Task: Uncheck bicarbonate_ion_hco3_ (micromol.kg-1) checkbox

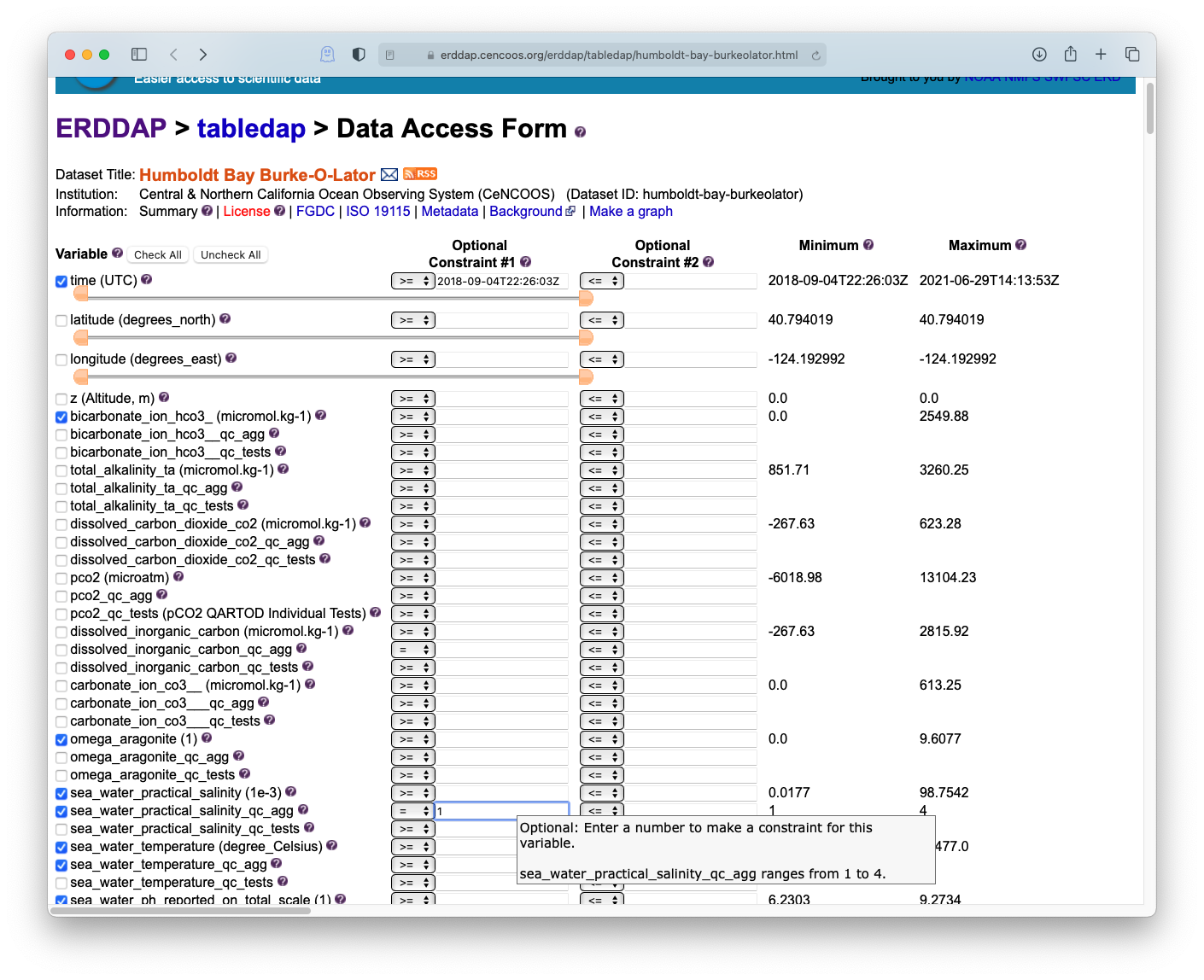Action: (x=61, y=417)
